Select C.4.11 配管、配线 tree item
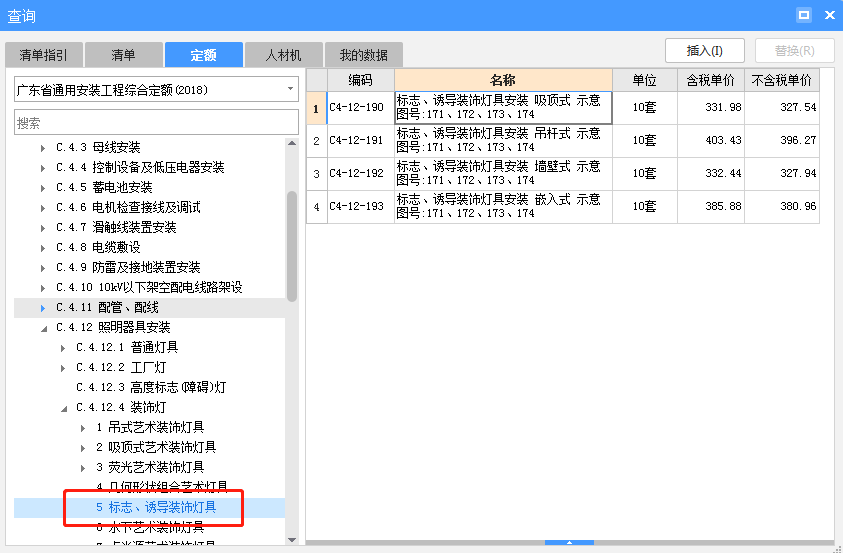The width and height of the screenshot is (843, 553). click(107, 307)
